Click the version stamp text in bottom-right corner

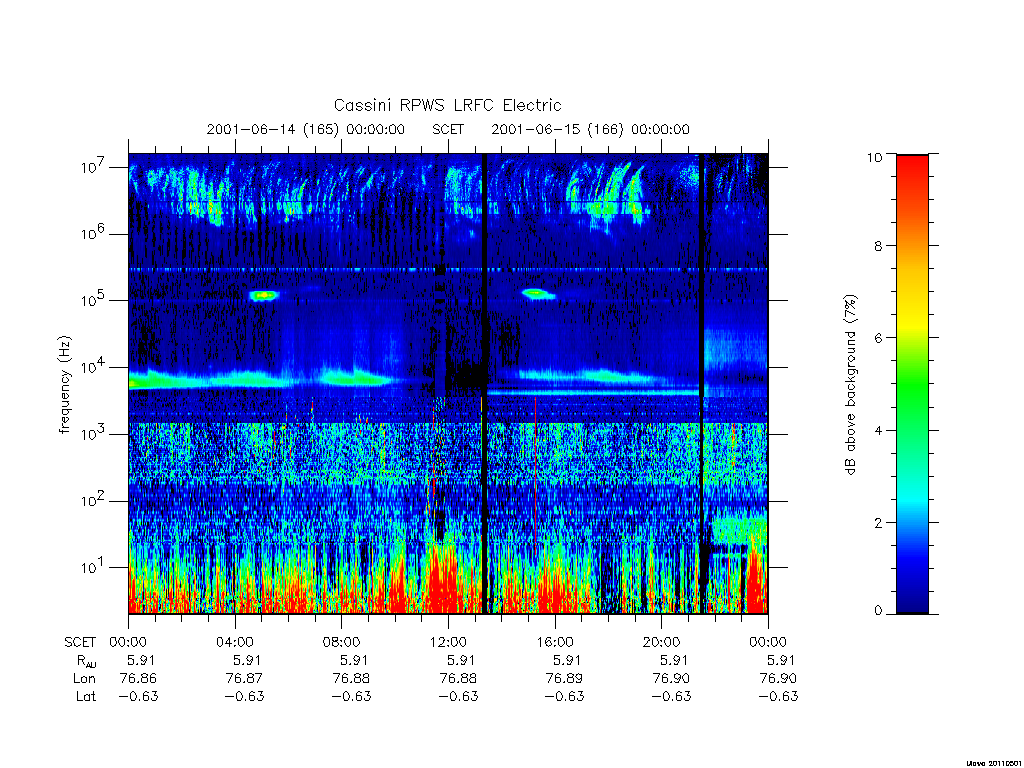995,763
